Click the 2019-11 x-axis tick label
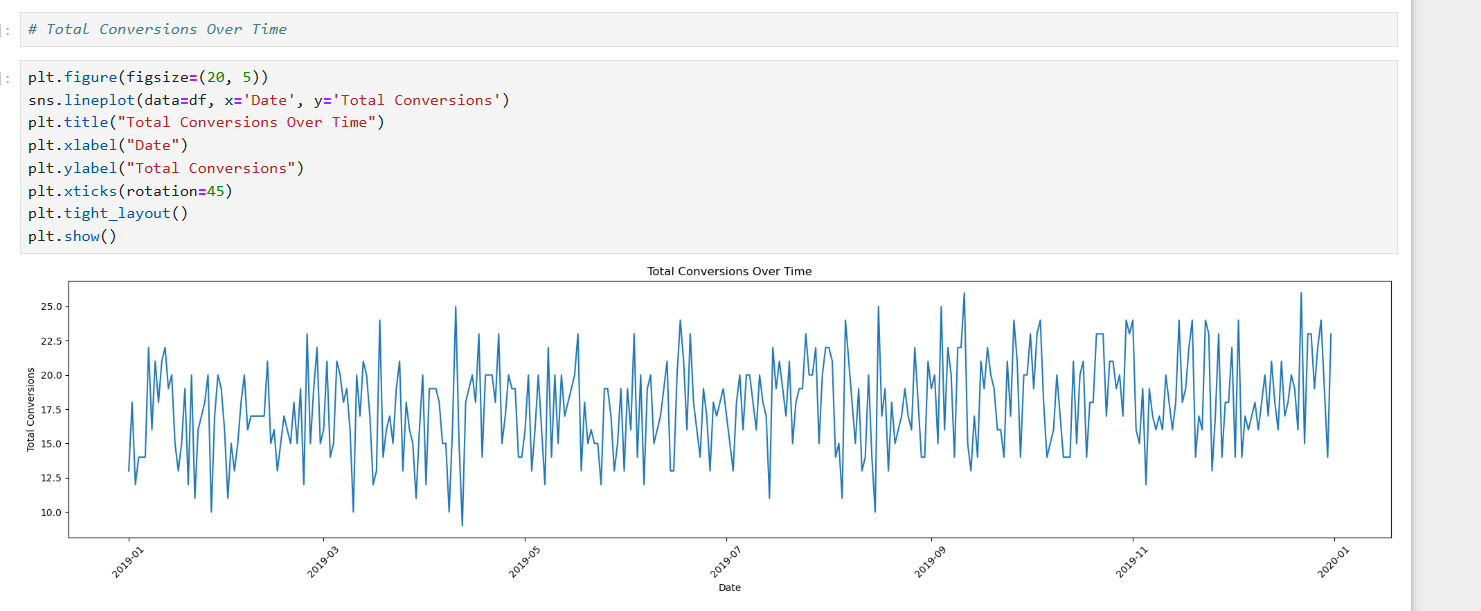1481x611 pixels. (1123, 563)
